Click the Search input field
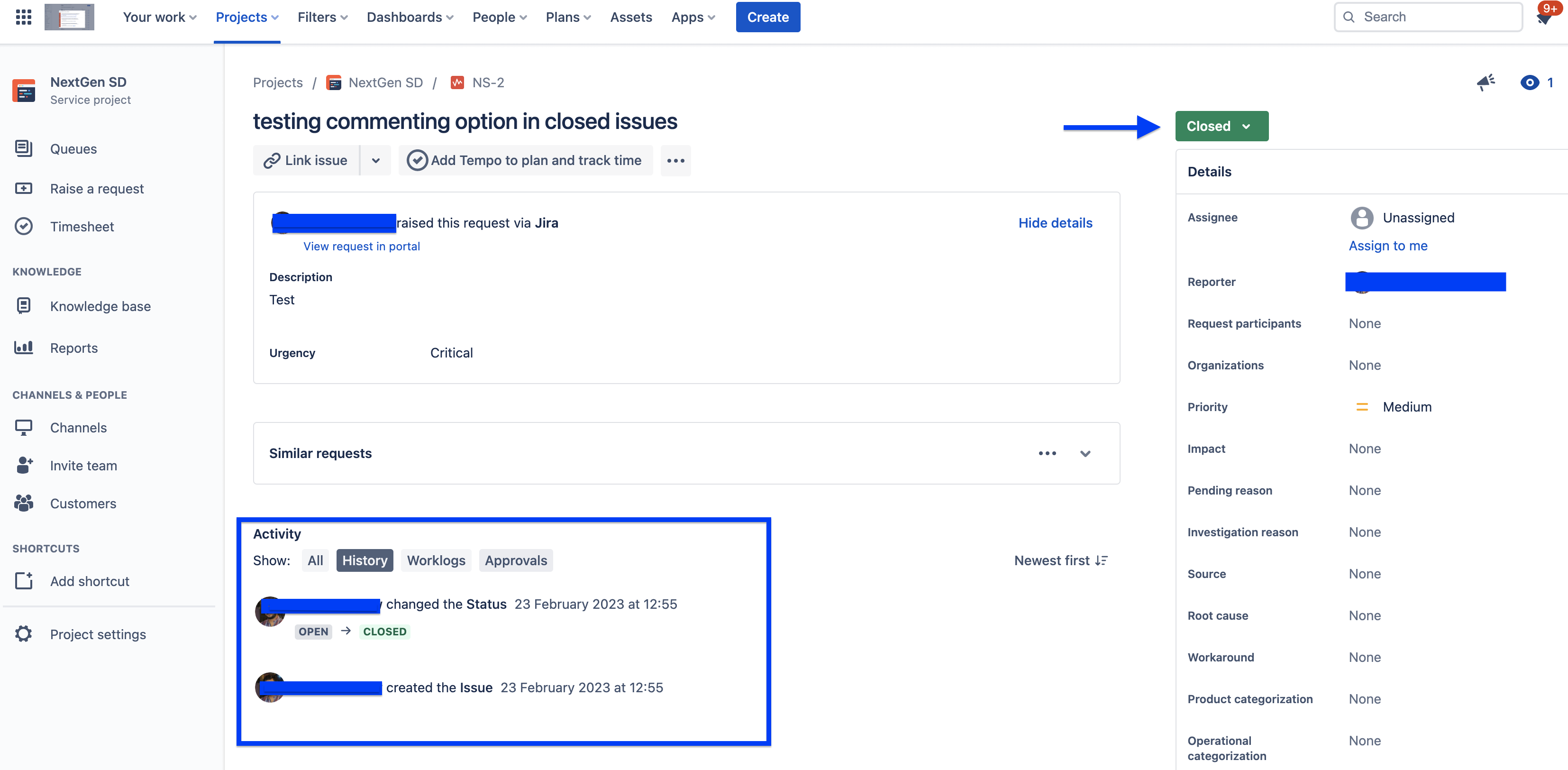1568x770 pixels. tap(1429, 16)
